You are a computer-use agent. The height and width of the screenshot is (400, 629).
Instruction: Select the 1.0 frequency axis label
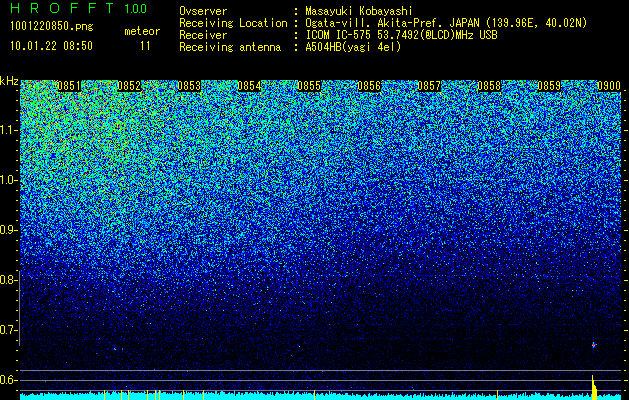click(x=8, y=181)
